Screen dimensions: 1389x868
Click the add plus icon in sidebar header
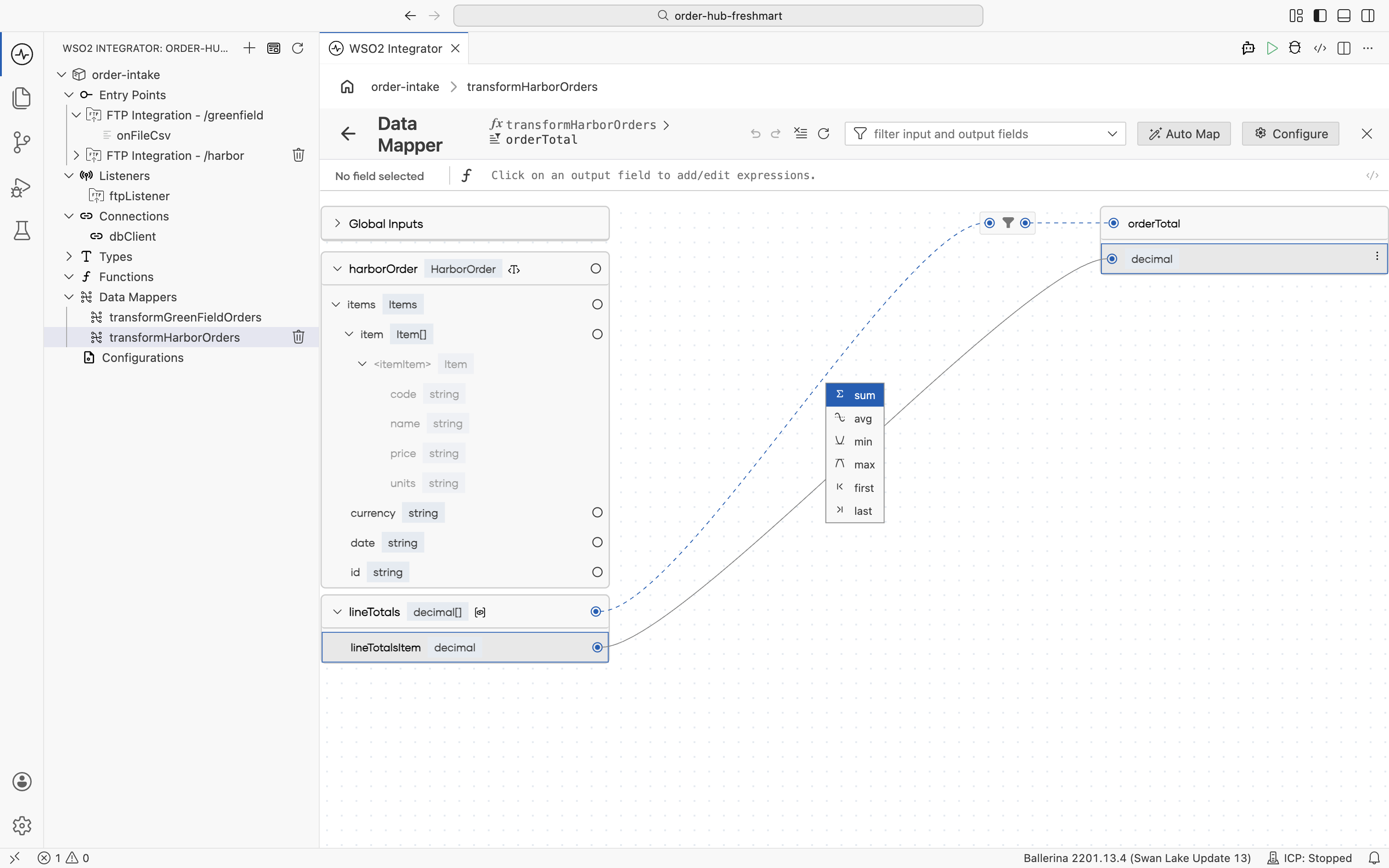click(x=249, y=48)
